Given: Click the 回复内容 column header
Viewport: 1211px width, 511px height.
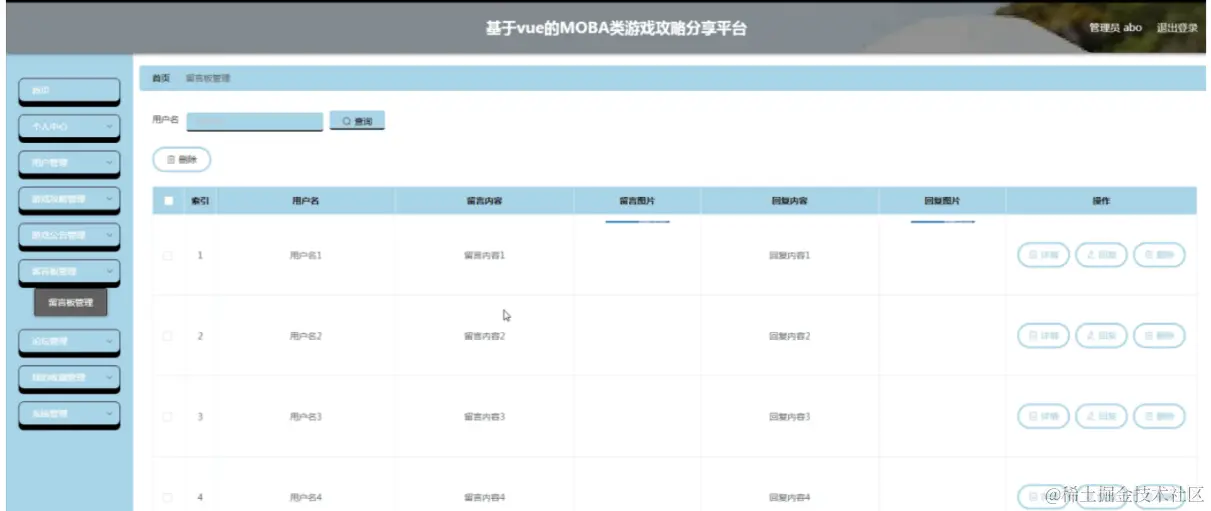Looking at the screenshot, I should 790,201.
